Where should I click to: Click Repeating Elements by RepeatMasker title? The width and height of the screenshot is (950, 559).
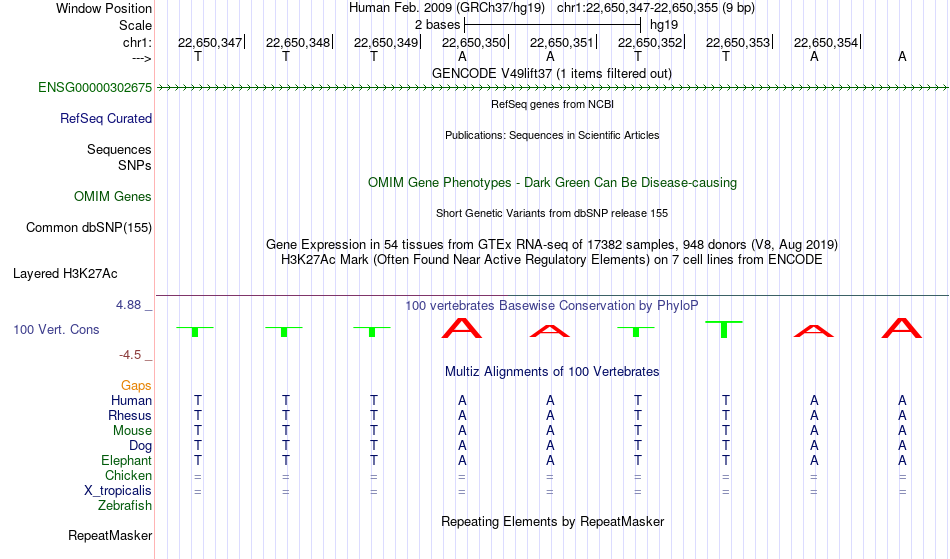coord(552,522)
